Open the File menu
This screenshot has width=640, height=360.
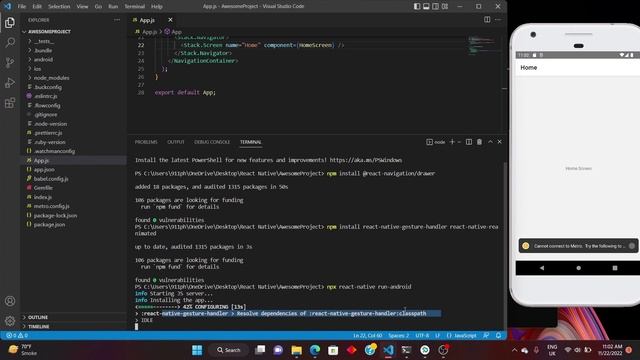coord(22,7)
